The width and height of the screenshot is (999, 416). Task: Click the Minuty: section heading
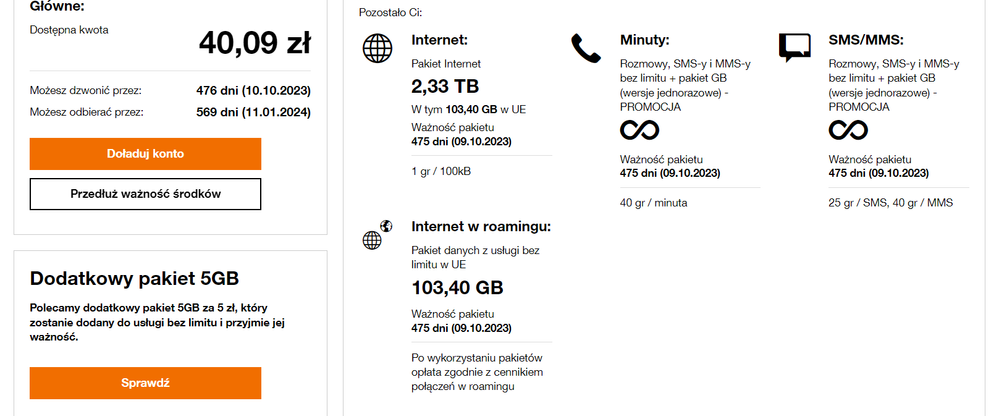coord(645,40)
